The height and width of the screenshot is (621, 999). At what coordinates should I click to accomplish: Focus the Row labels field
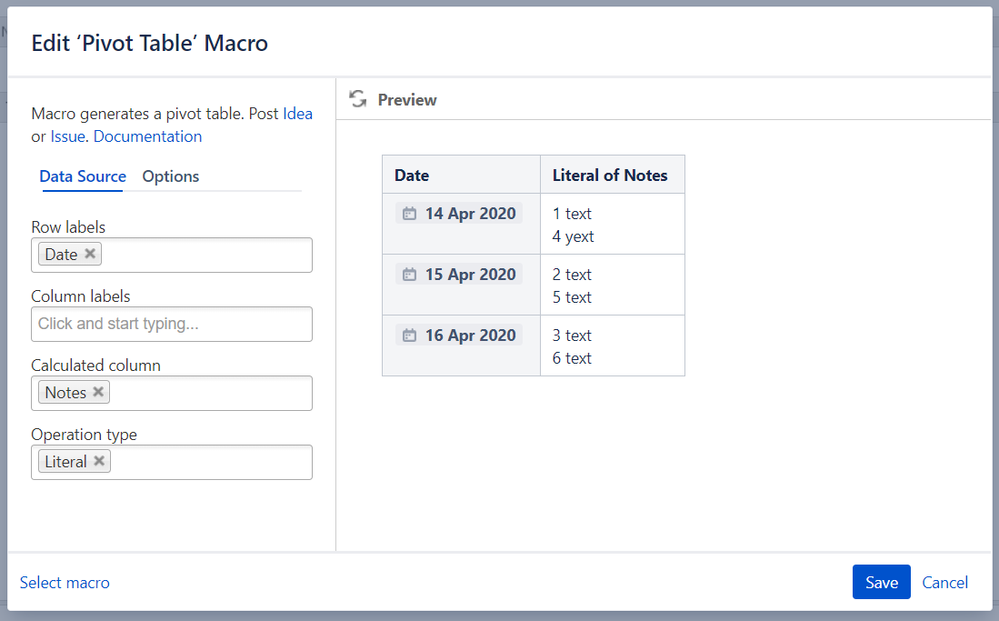tap(172, 255)
